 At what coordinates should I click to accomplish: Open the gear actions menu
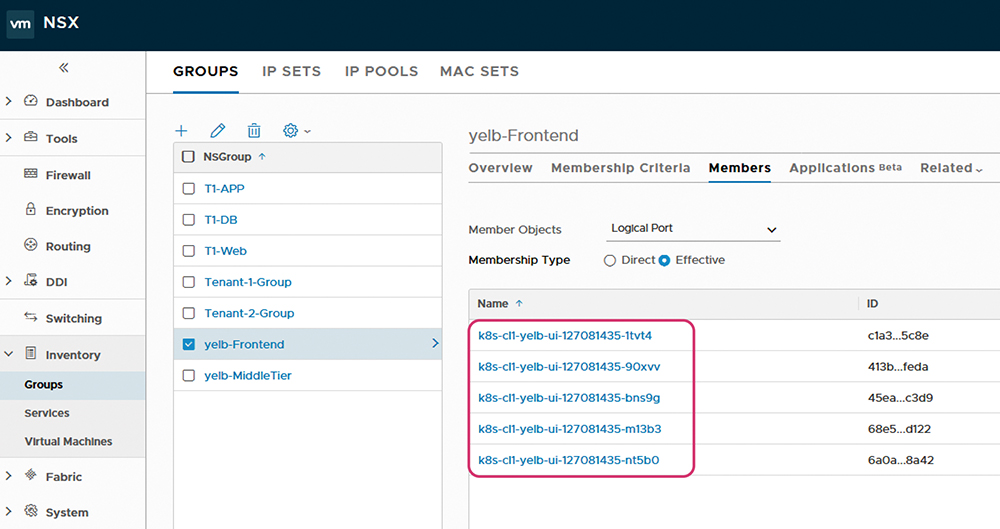pyautogui.click(x=297, y=131)
